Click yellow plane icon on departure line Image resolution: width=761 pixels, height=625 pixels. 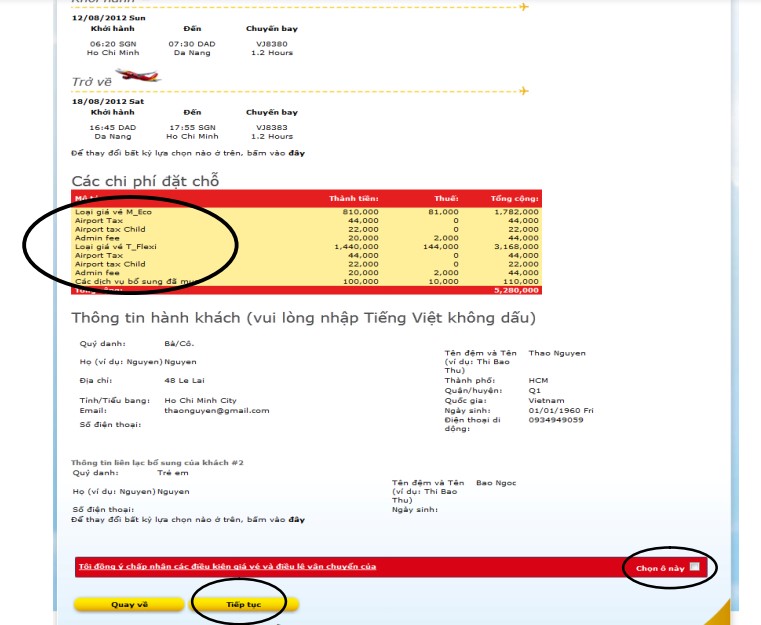523,7
